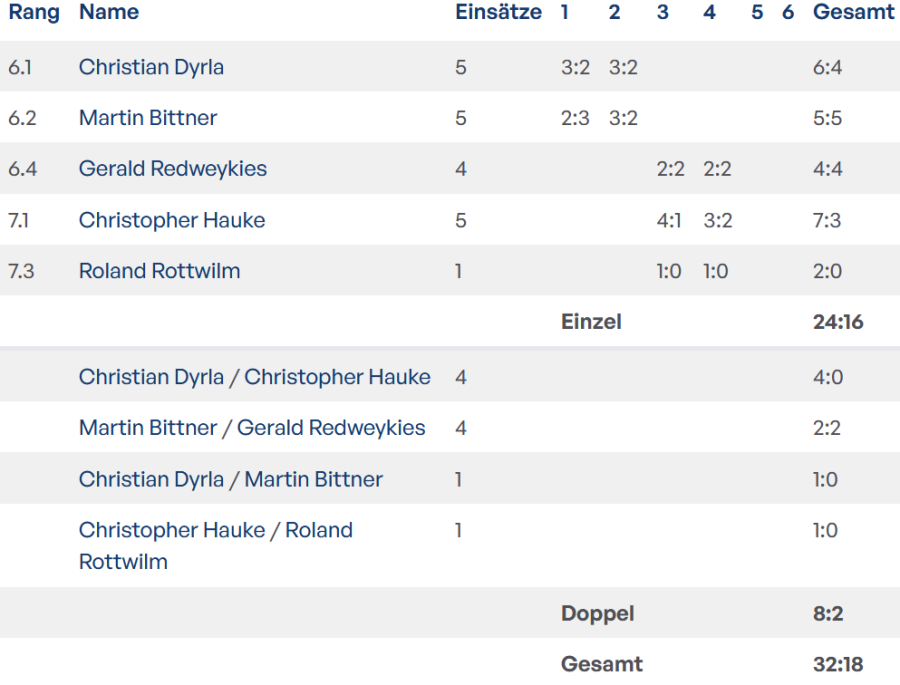Click Christian Dyrla's 6:4 total score

pos(827,67)
